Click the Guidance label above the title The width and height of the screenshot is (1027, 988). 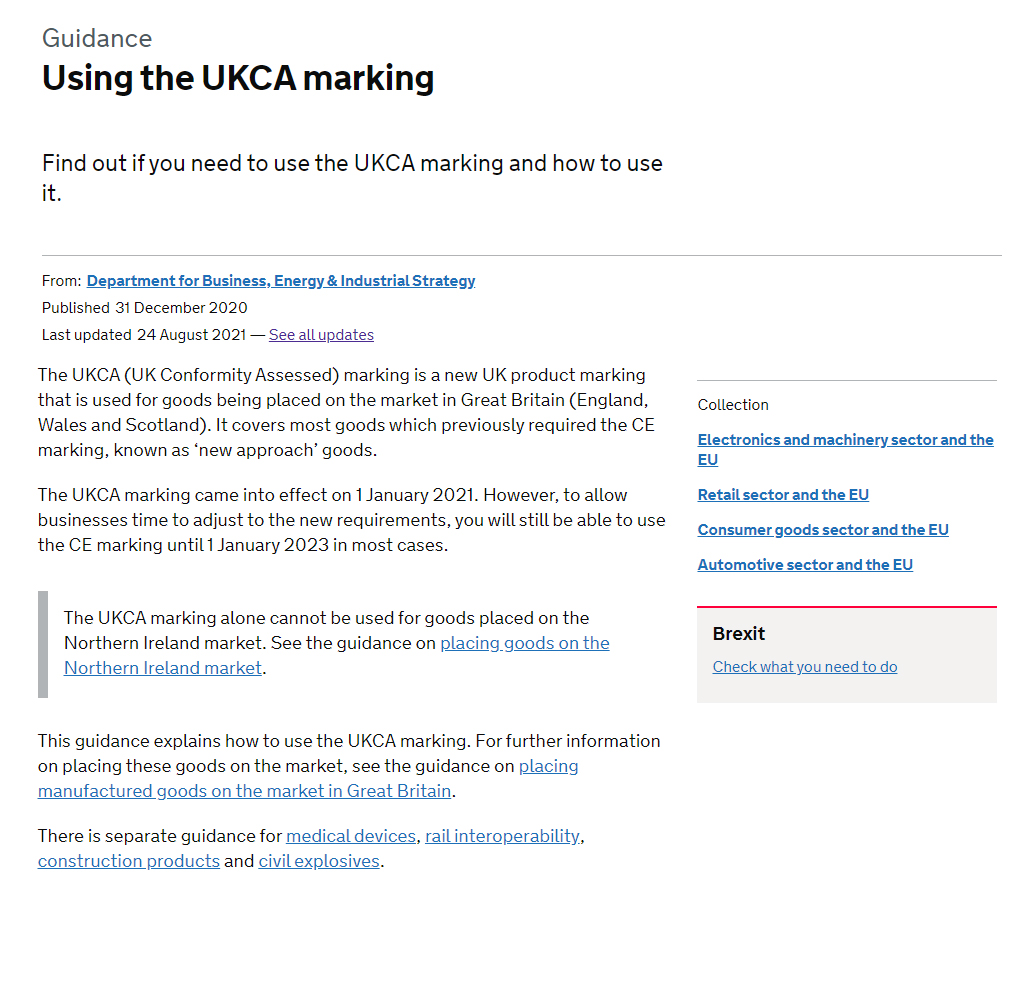pyautogui.click(x=97, y=39)
